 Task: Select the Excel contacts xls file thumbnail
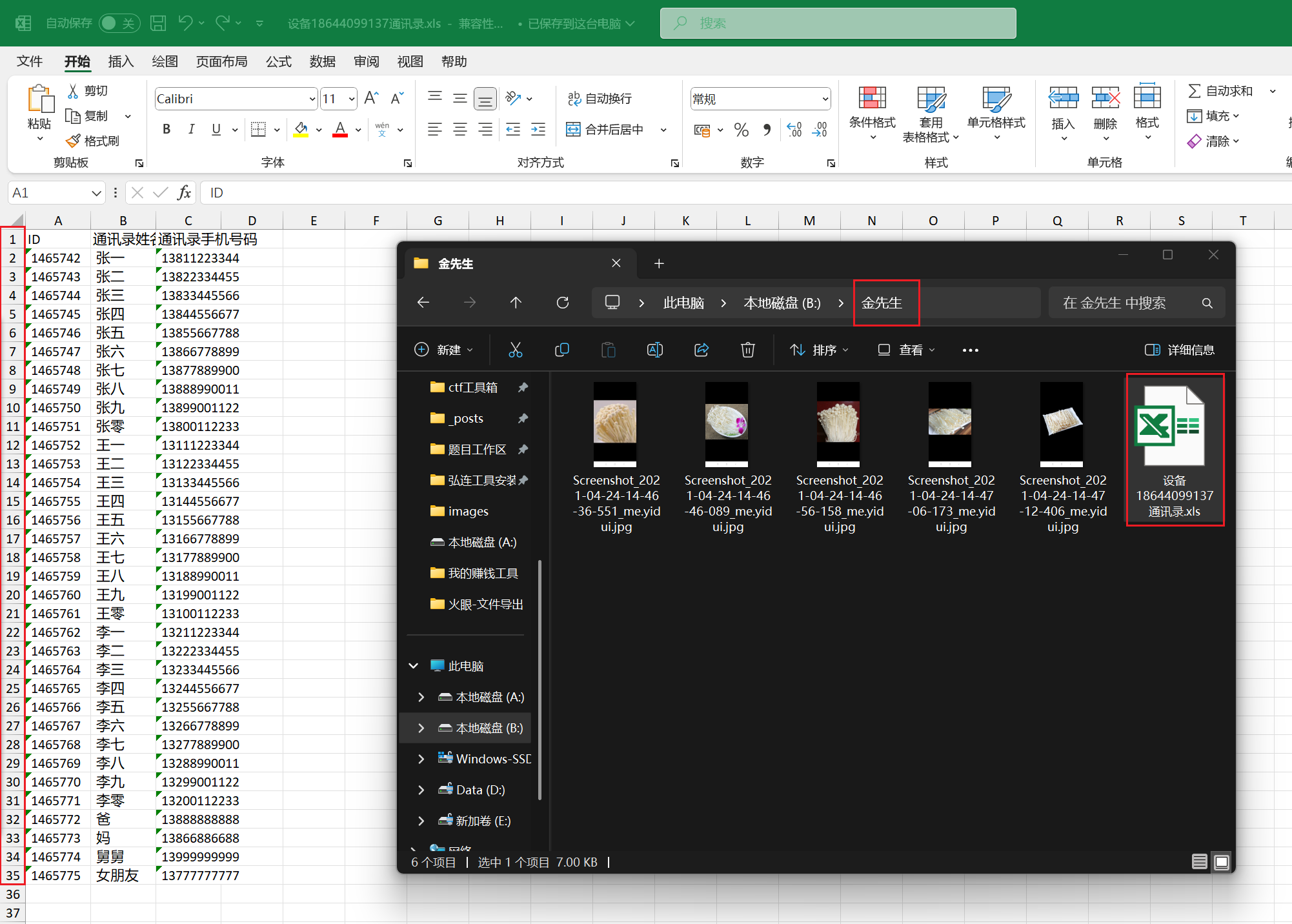coord(1174,427)
